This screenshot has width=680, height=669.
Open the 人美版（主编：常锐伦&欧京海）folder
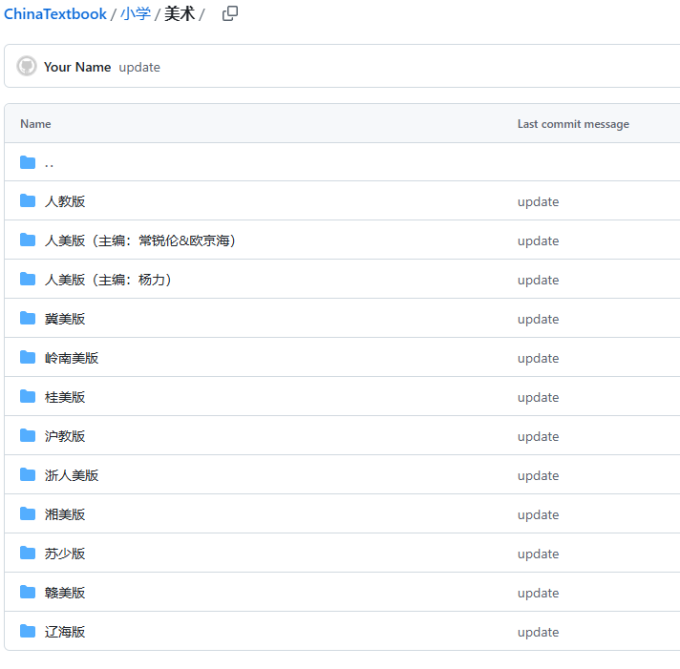(140, 240)
